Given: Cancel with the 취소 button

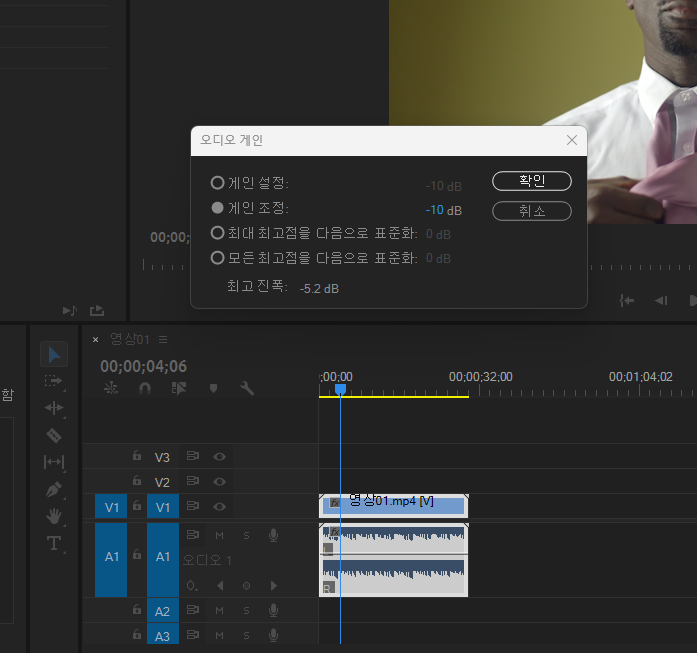Looking at the screenshot, I should (532, 211).
